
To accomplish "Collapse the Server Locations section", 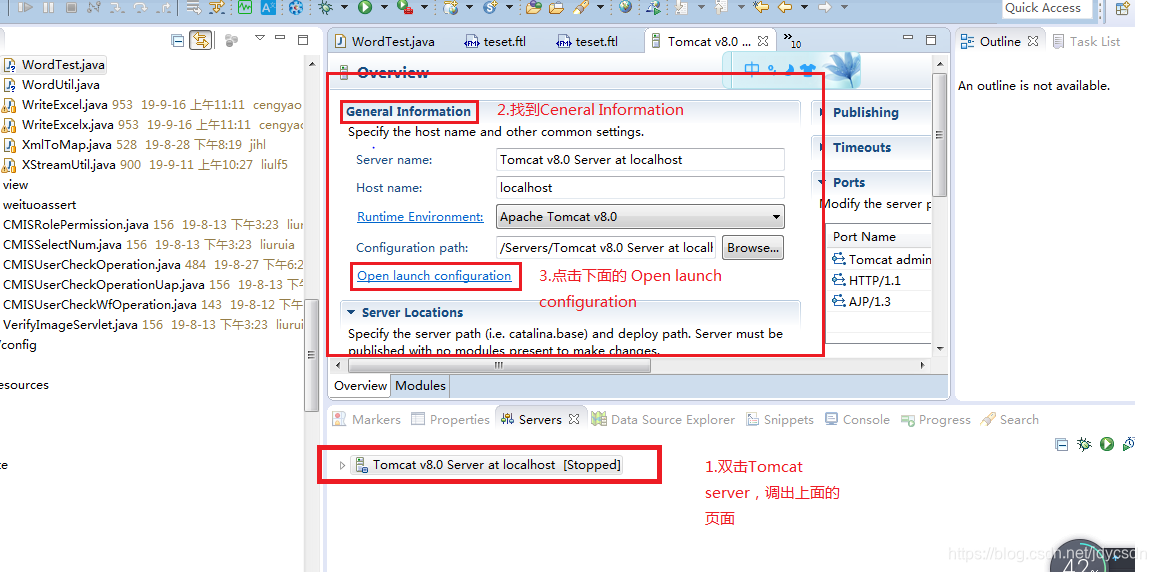I will (351, 312).
